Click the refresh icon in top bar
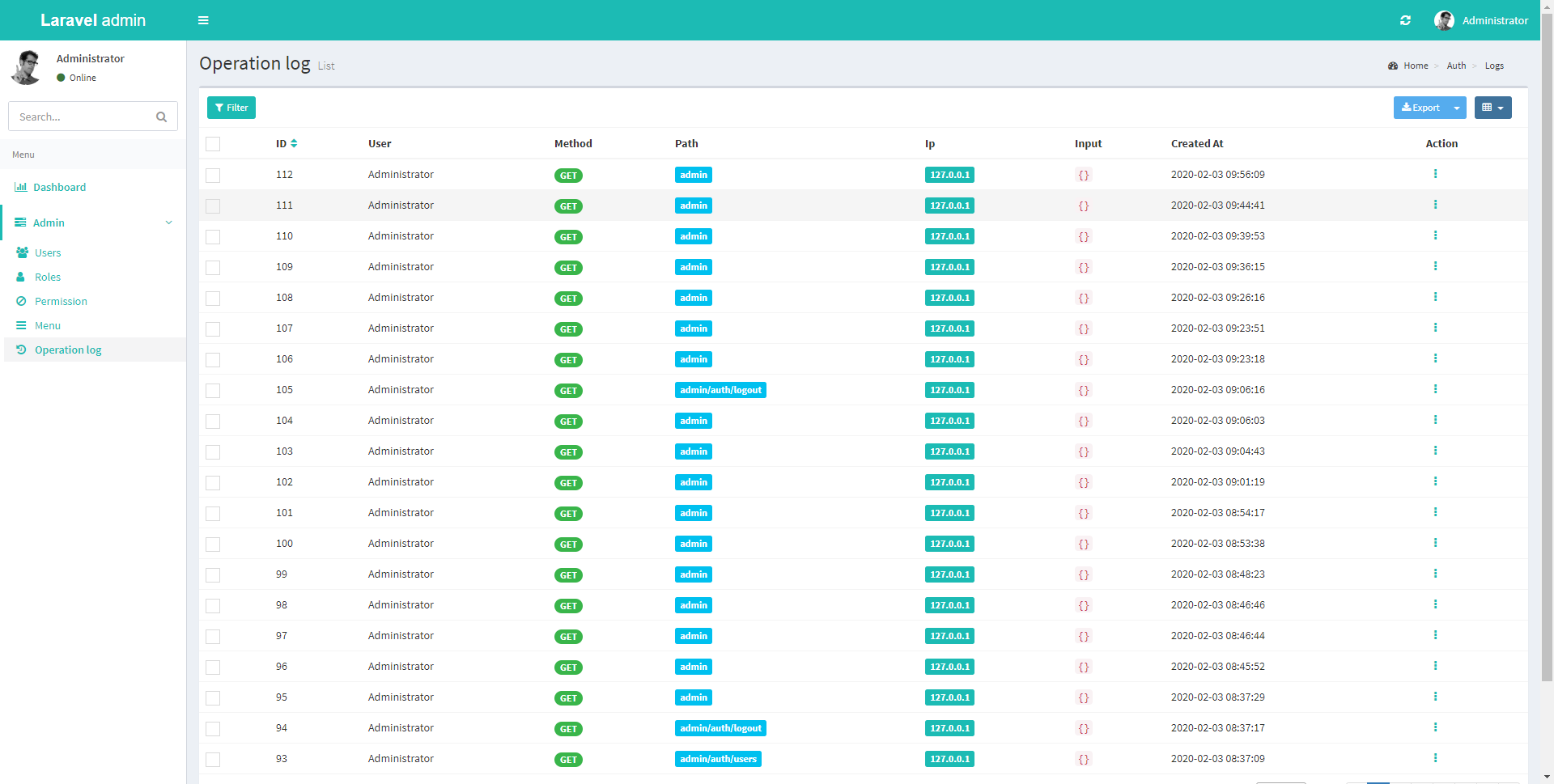Screen dimensions: 1554x784 tap(1405, 20)
